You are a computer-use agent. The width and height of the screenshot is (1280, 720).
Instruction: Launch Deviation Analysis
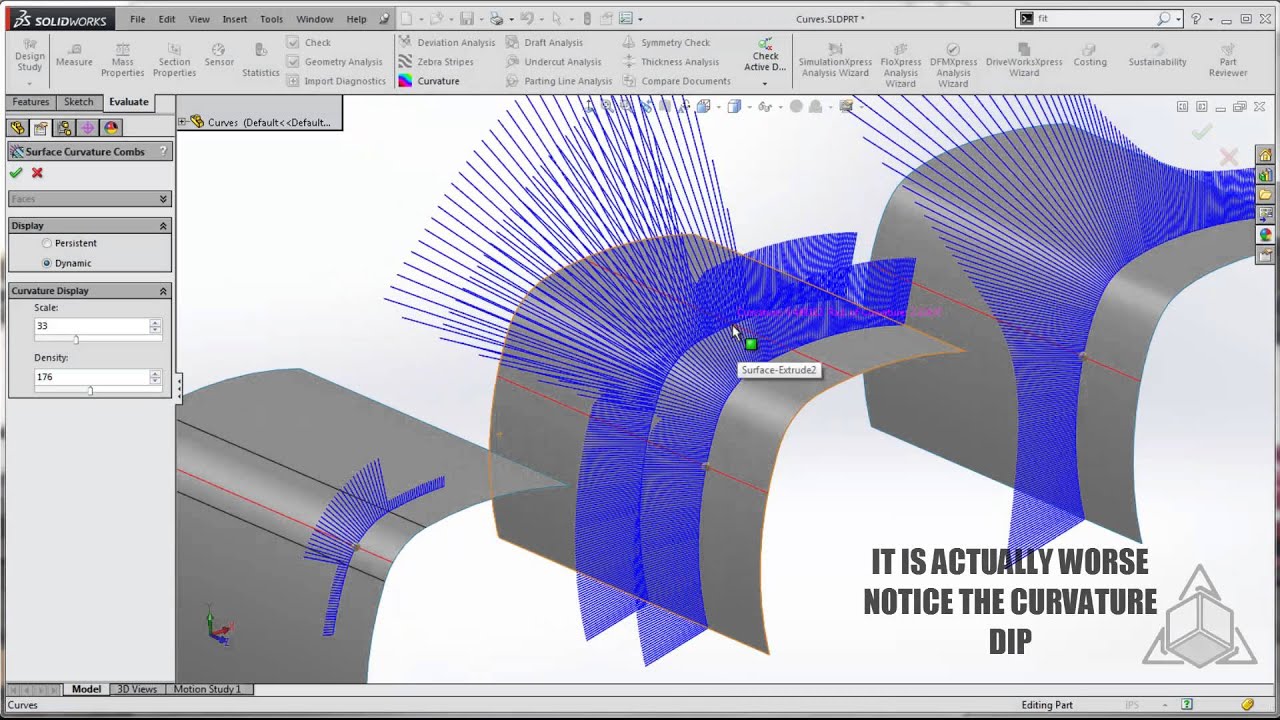[x=447, y=42]
